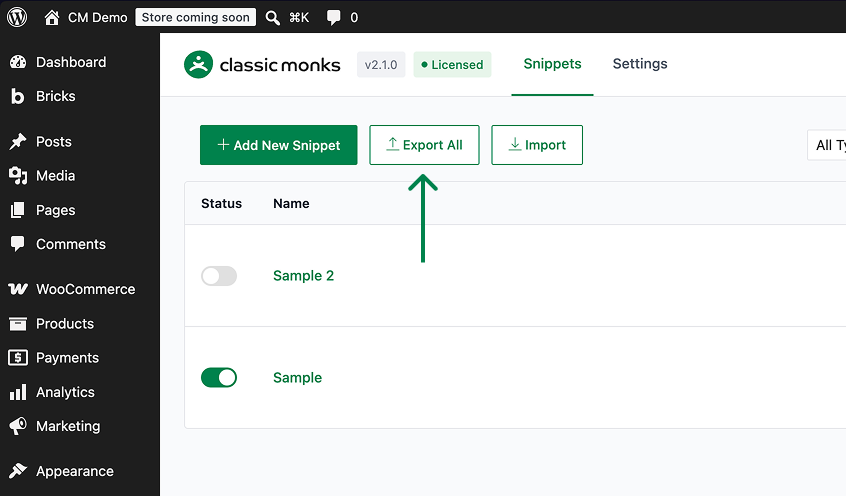
Task: Click the Classic Monks green logo icon
Action: click(199, 65)
